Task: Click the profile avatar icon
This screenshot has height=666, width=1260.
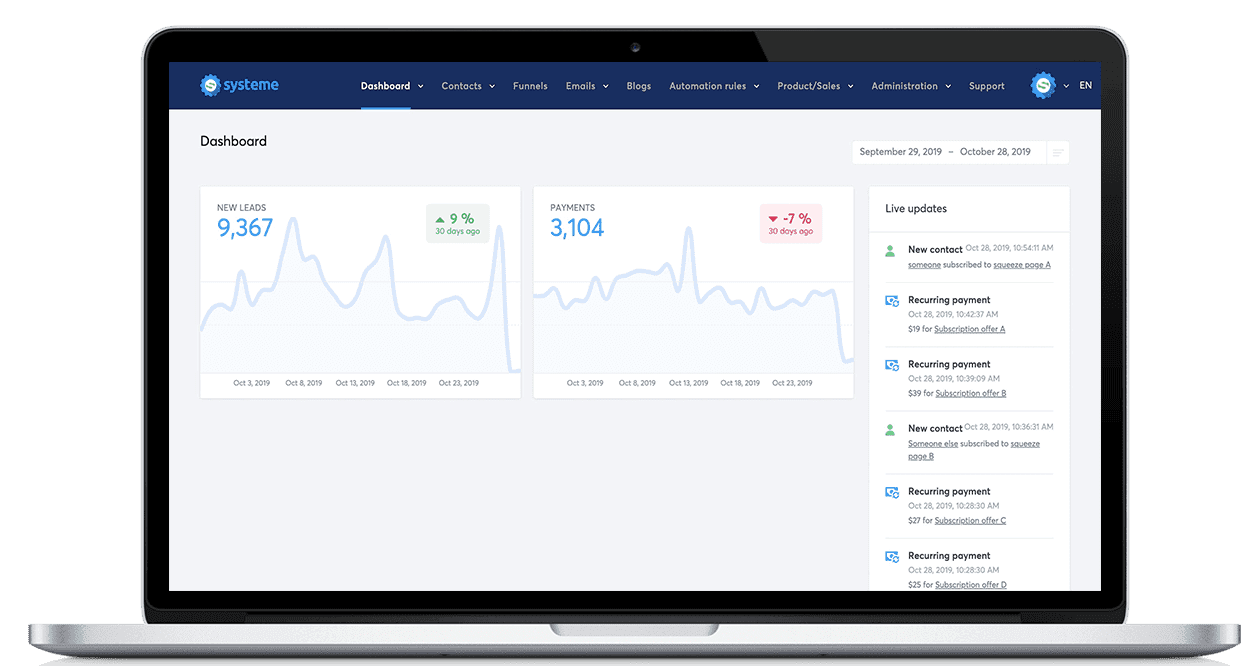Action: [1044, 86]
